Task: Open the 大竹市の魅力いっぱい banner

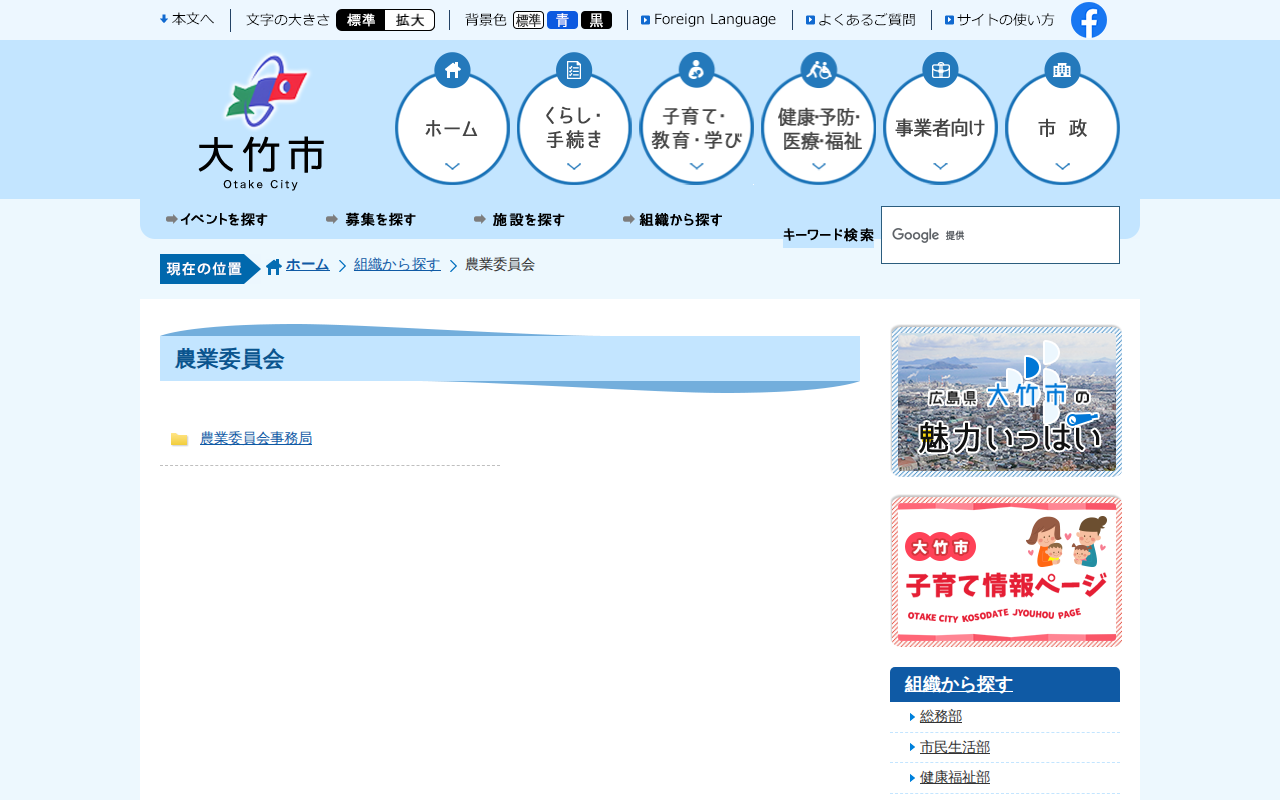Action: pos(1006,401)
